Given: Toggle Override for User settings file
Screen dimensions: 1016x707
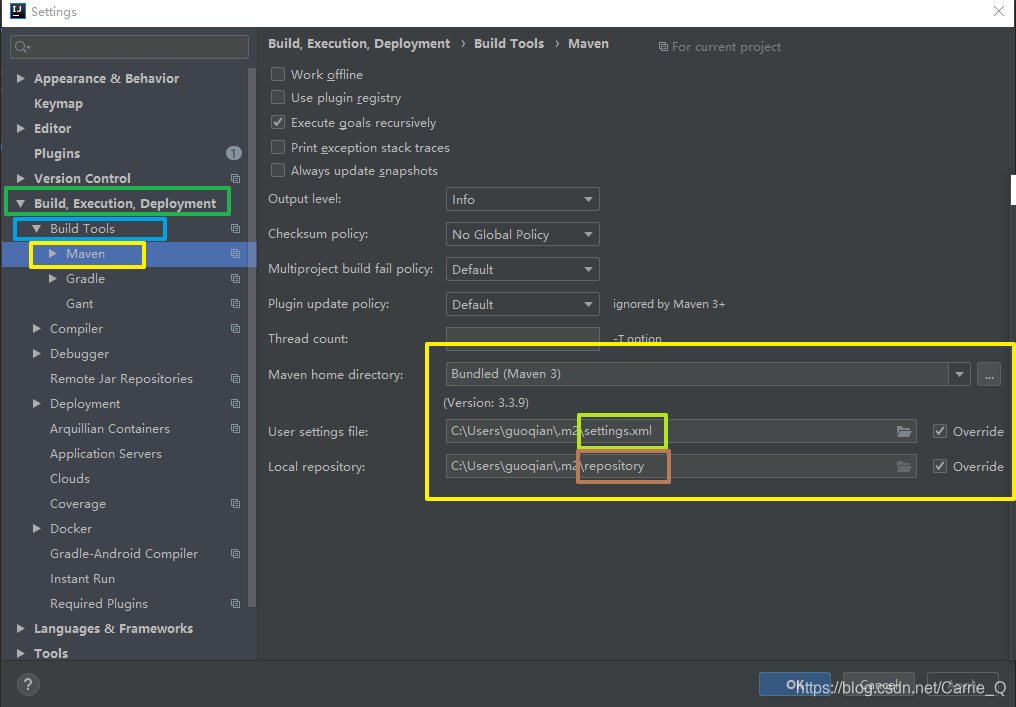Looking at the screenshot, I should tap(940, 432).
